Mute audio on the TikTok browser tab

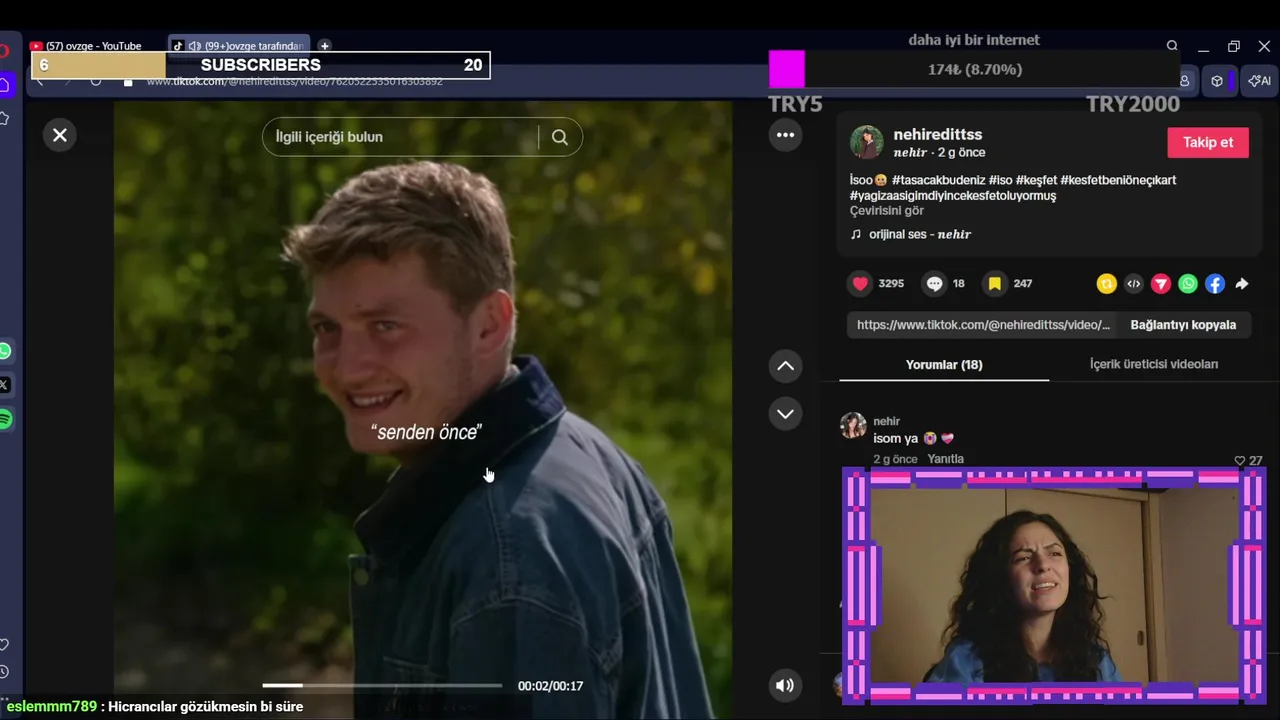[x=194, y=46]
